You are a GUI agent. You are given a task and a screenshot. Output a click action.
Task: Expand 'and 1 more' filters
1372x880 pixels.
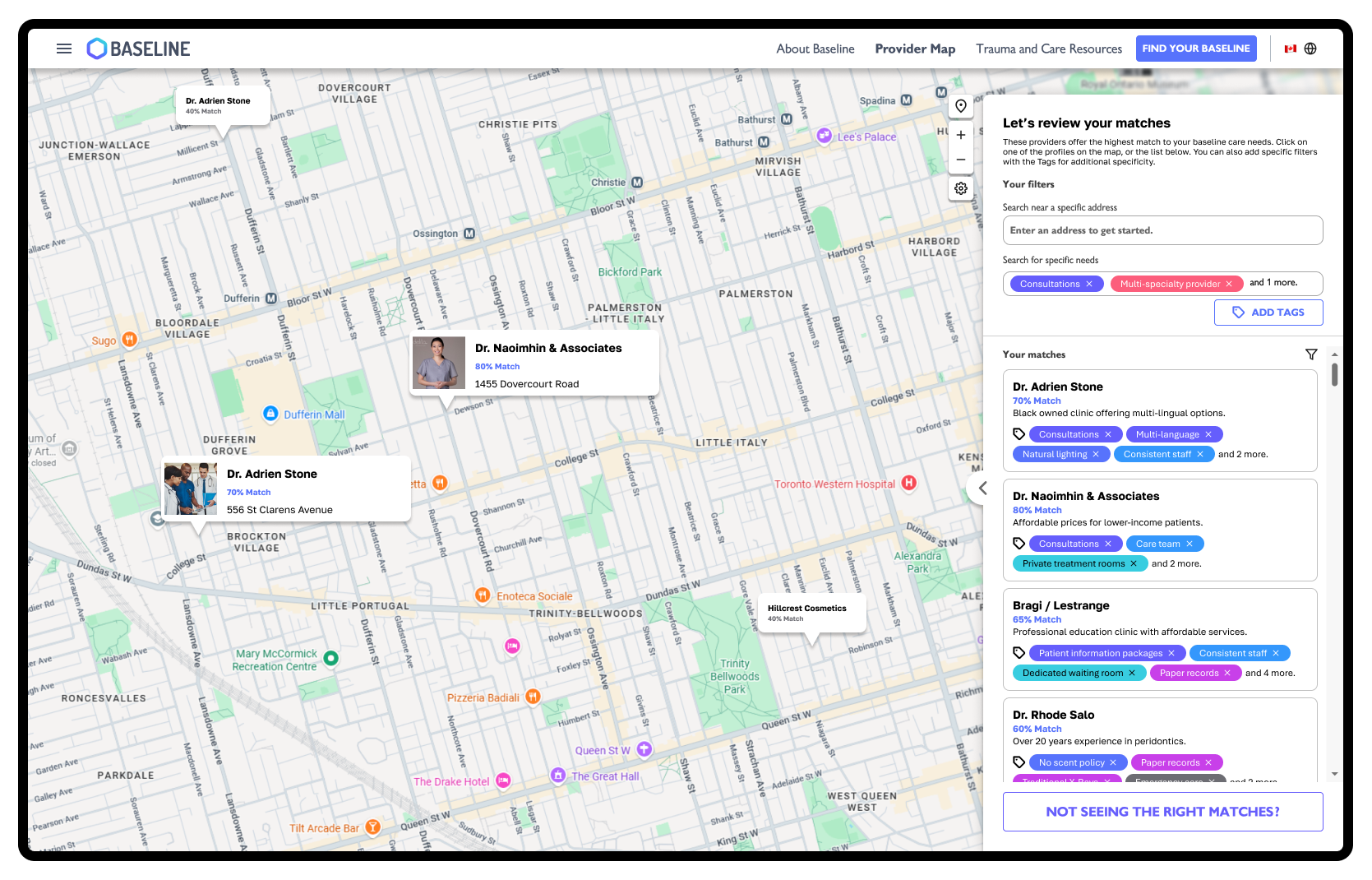pos(1273,283)
